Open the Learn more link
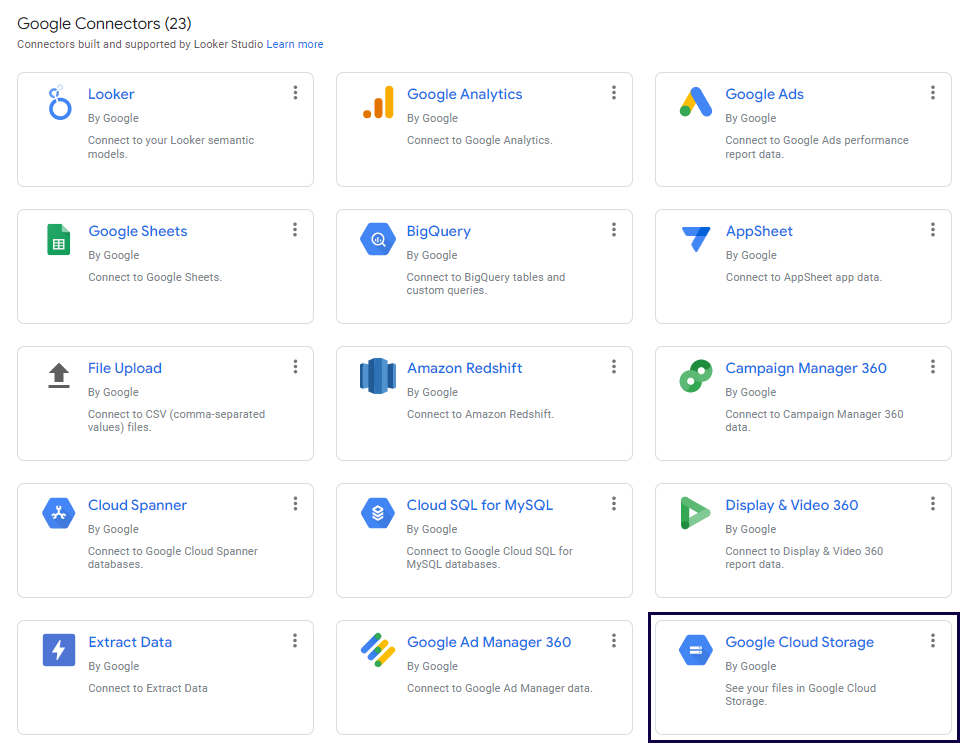Viewport: 969px width, 750px height. point(295,44)
